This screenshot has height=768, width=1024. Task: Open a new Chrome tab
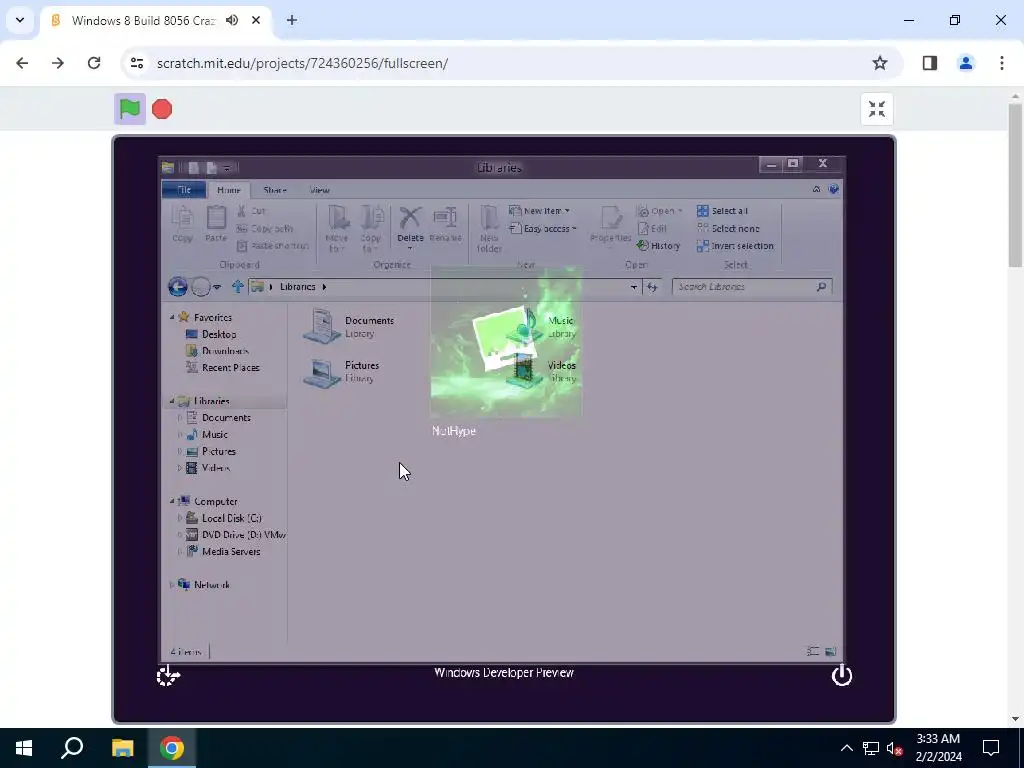tap(292, 20)
